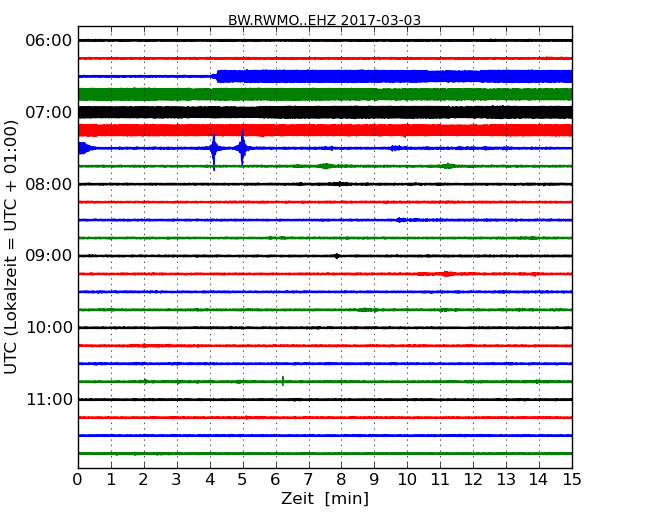Click x-axis tick label 11
Screen dimensions: 650x520
[x=440, y=480]
